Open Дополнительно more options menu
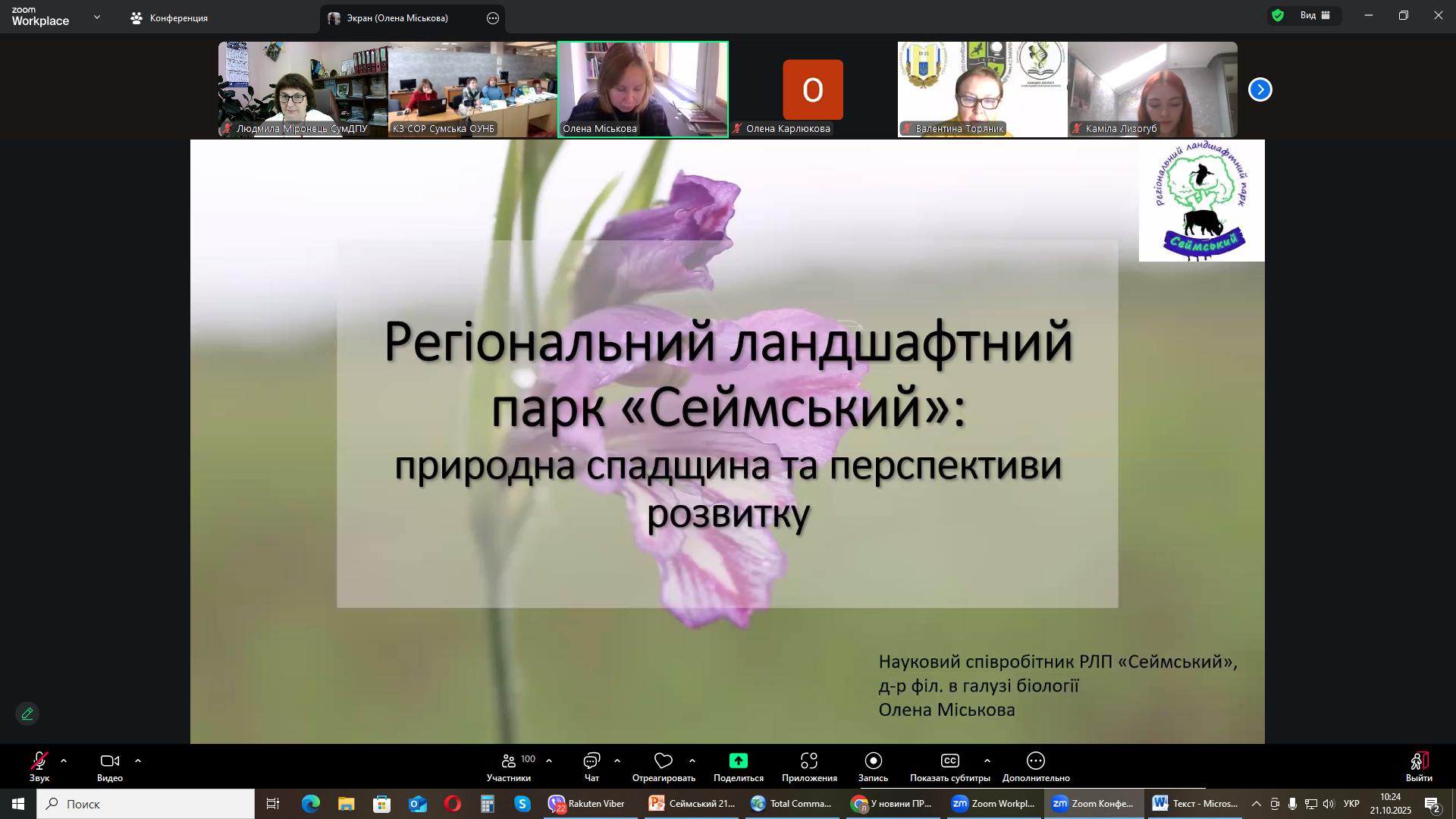The image size is (1456, 819). click(1035, 761)
